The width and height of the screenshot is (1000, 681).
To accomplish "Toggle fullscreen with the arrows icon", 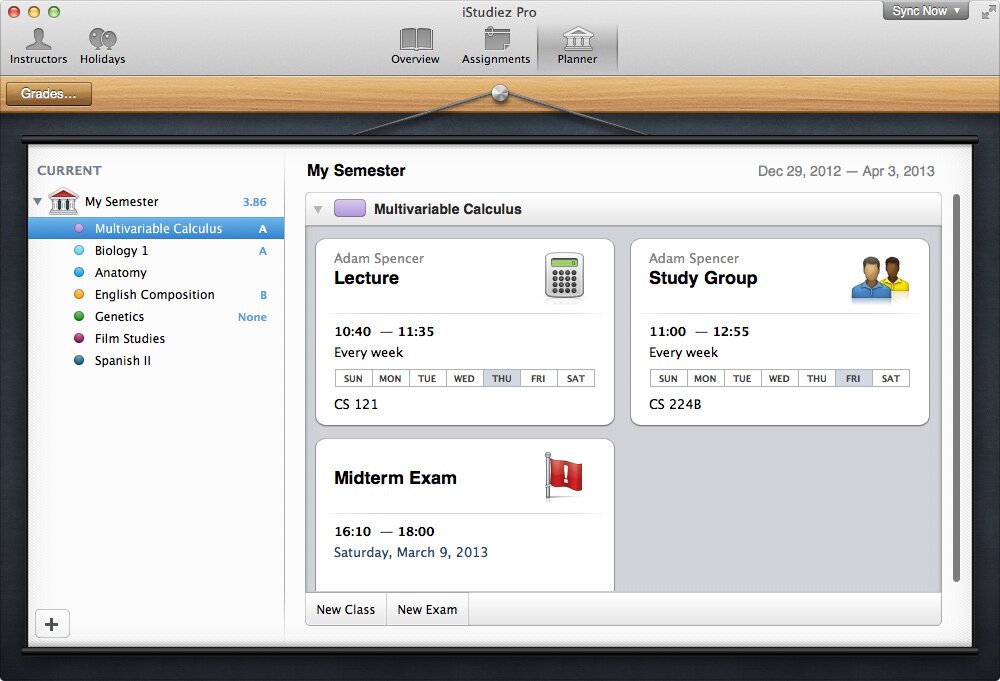I will [987, 11].
